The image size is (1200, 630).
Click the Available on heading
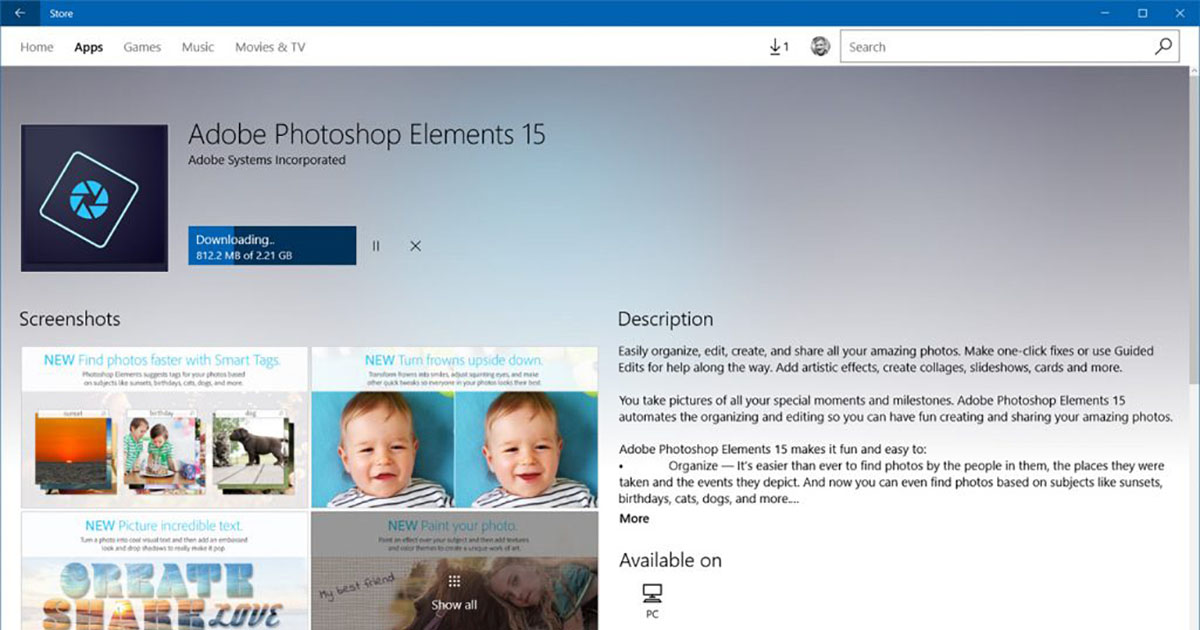[x=670, y=560]
